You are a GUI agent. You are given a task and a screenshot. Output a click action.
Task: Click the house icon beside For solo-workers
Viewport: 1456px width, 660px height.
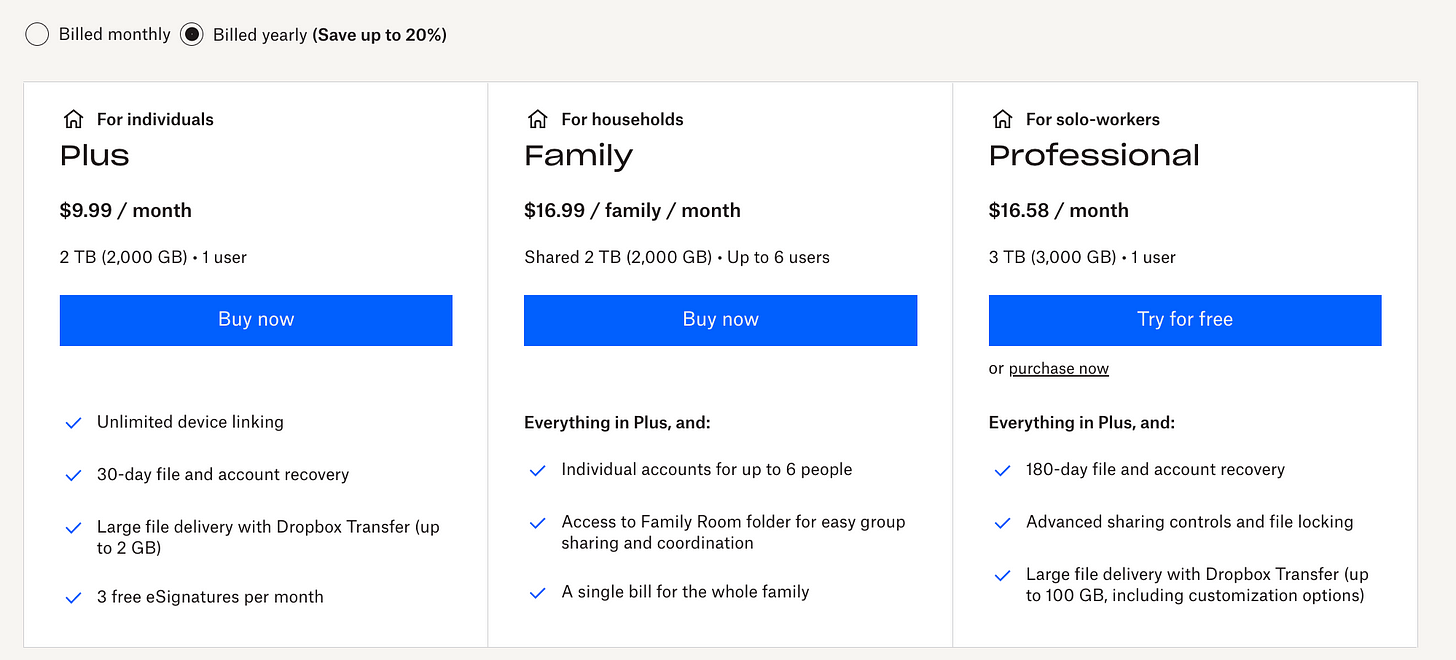pyautogui.click(x=1002, y=120)
